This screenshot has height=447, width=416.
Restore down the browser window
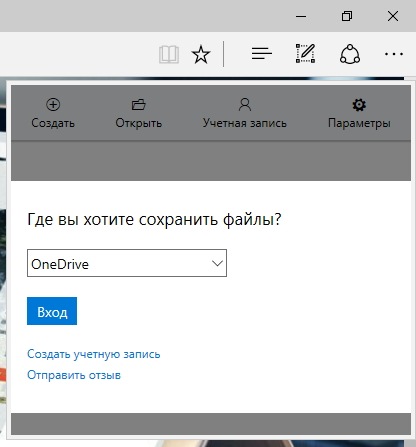347,16
